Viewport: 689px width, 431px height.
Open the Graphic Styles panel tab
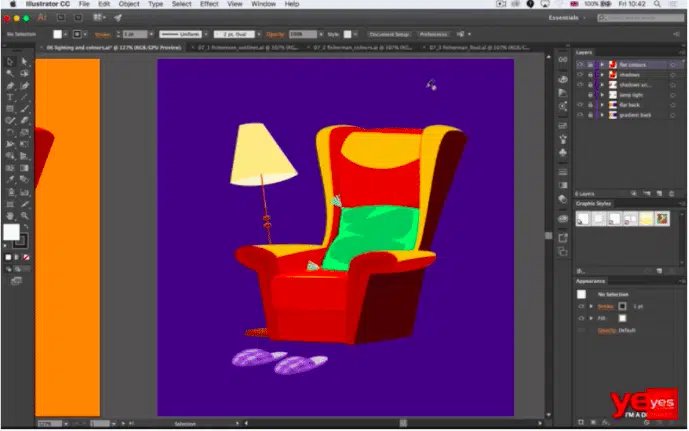(593, 203)
